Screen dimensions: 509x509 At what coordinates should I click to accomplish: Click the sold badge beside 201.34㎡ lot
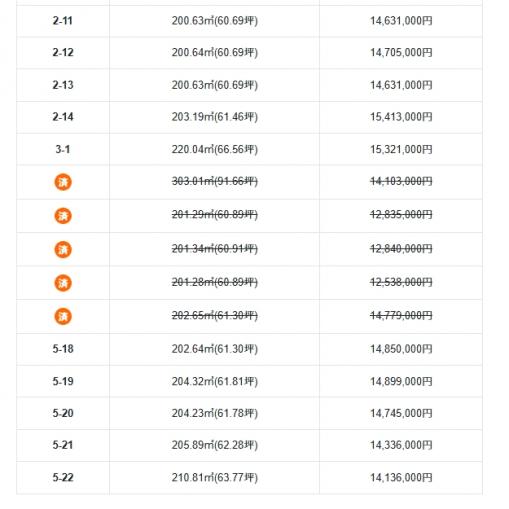point(63,249)
